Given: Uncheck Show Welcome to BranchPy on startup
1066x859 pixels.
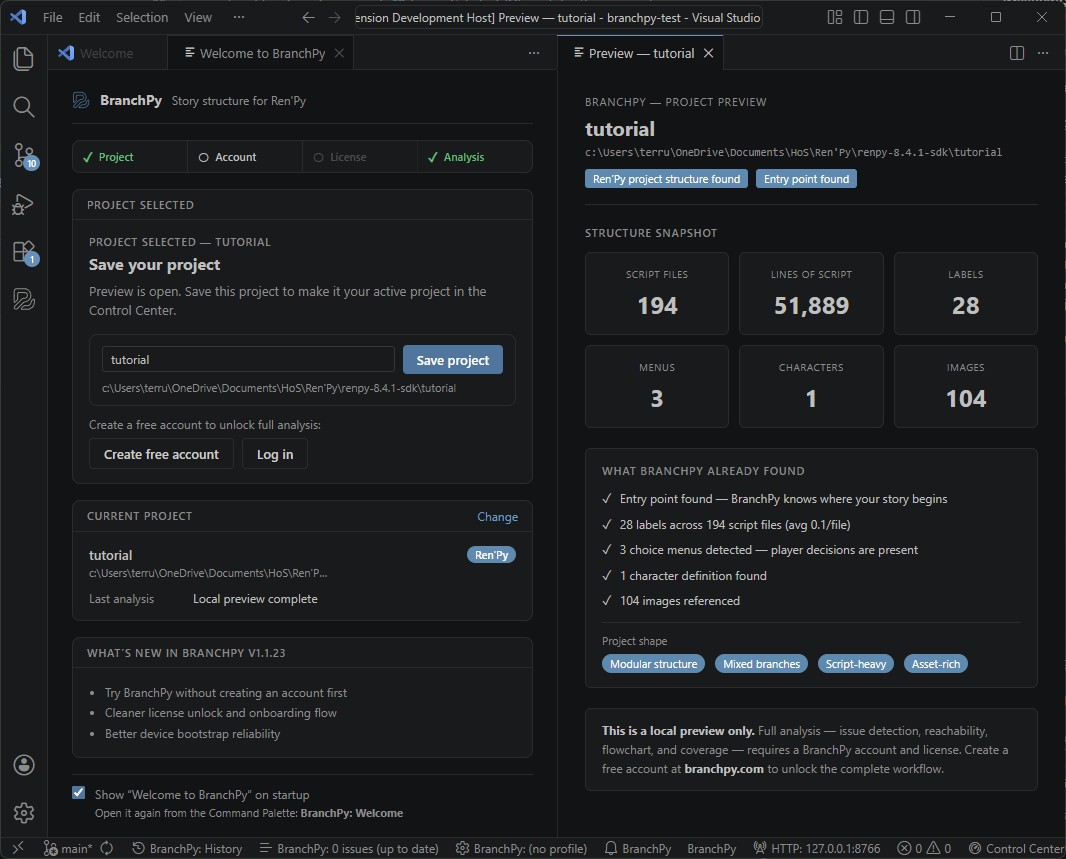Looking at the screenshot, I should [79, 793].
